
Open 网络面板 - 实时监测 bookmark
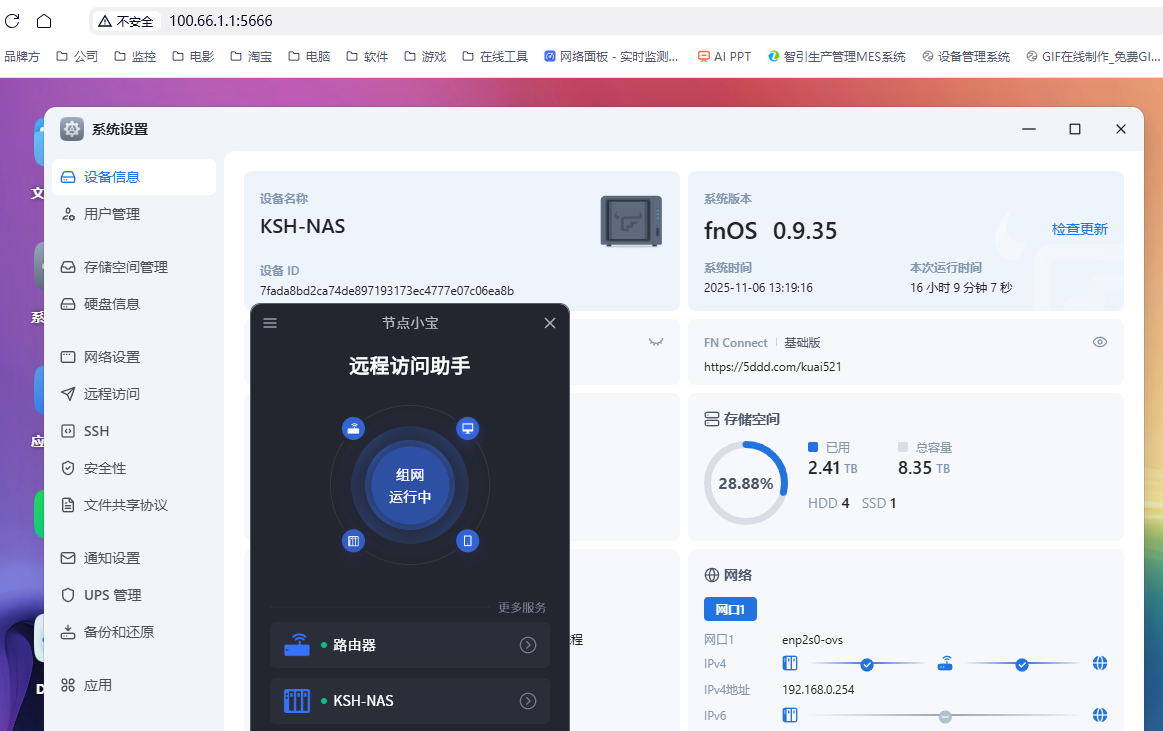[x=611, y=56]
